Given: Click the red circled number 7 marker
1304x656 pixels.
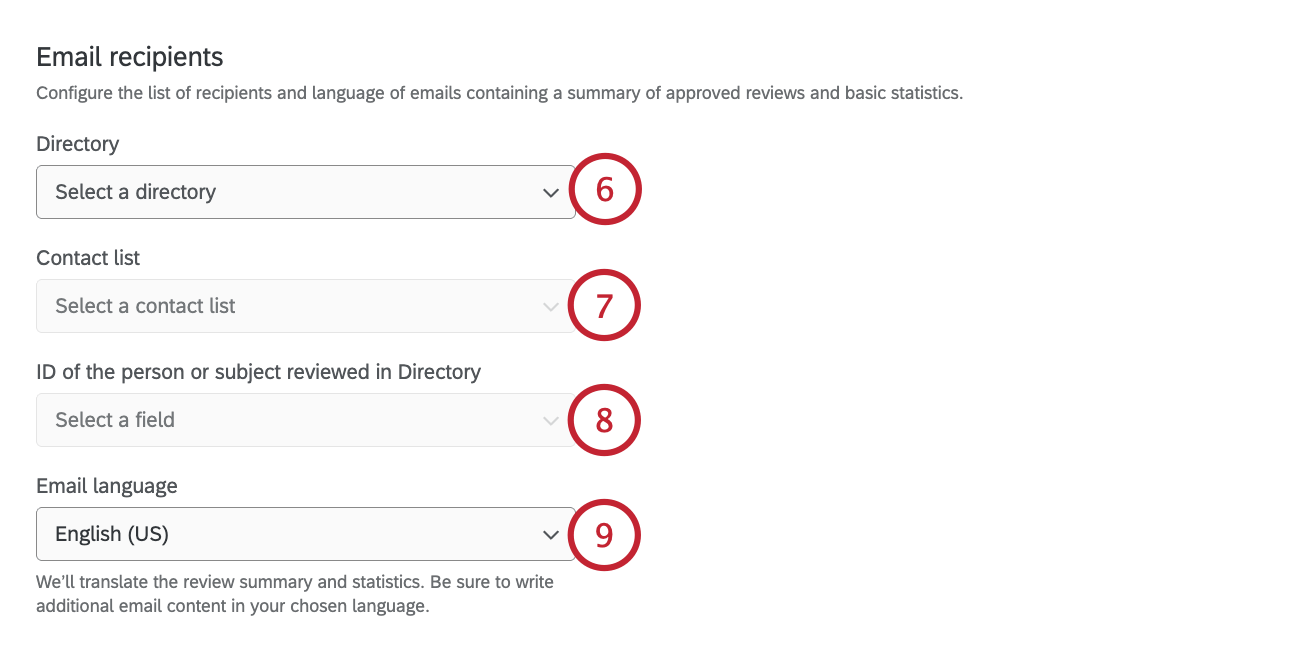Looking at the screenshot, I should 604,304.
